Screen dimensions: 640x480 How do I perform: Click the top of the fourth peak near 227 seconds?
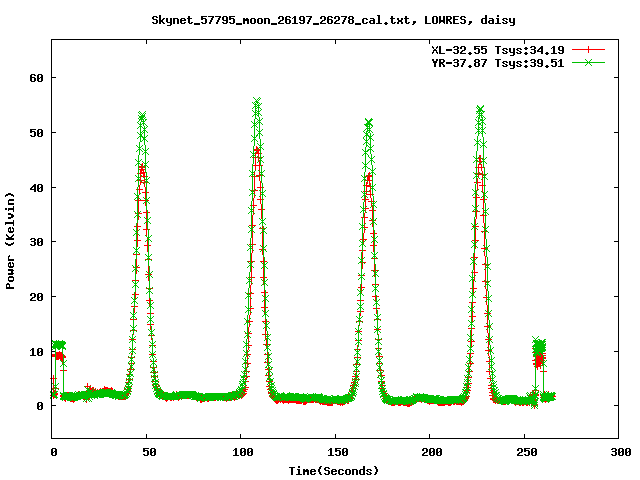coord(480,109)
